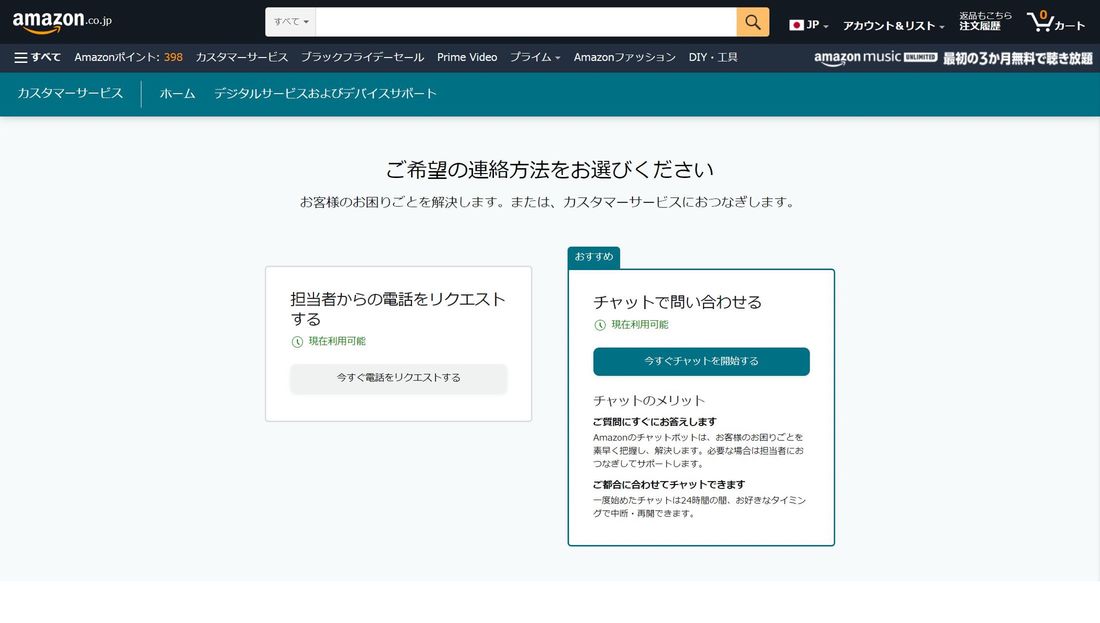Open the shopping cart icon
The width and height of the screenshot is (1100, 623).
tap(1056, 22)
